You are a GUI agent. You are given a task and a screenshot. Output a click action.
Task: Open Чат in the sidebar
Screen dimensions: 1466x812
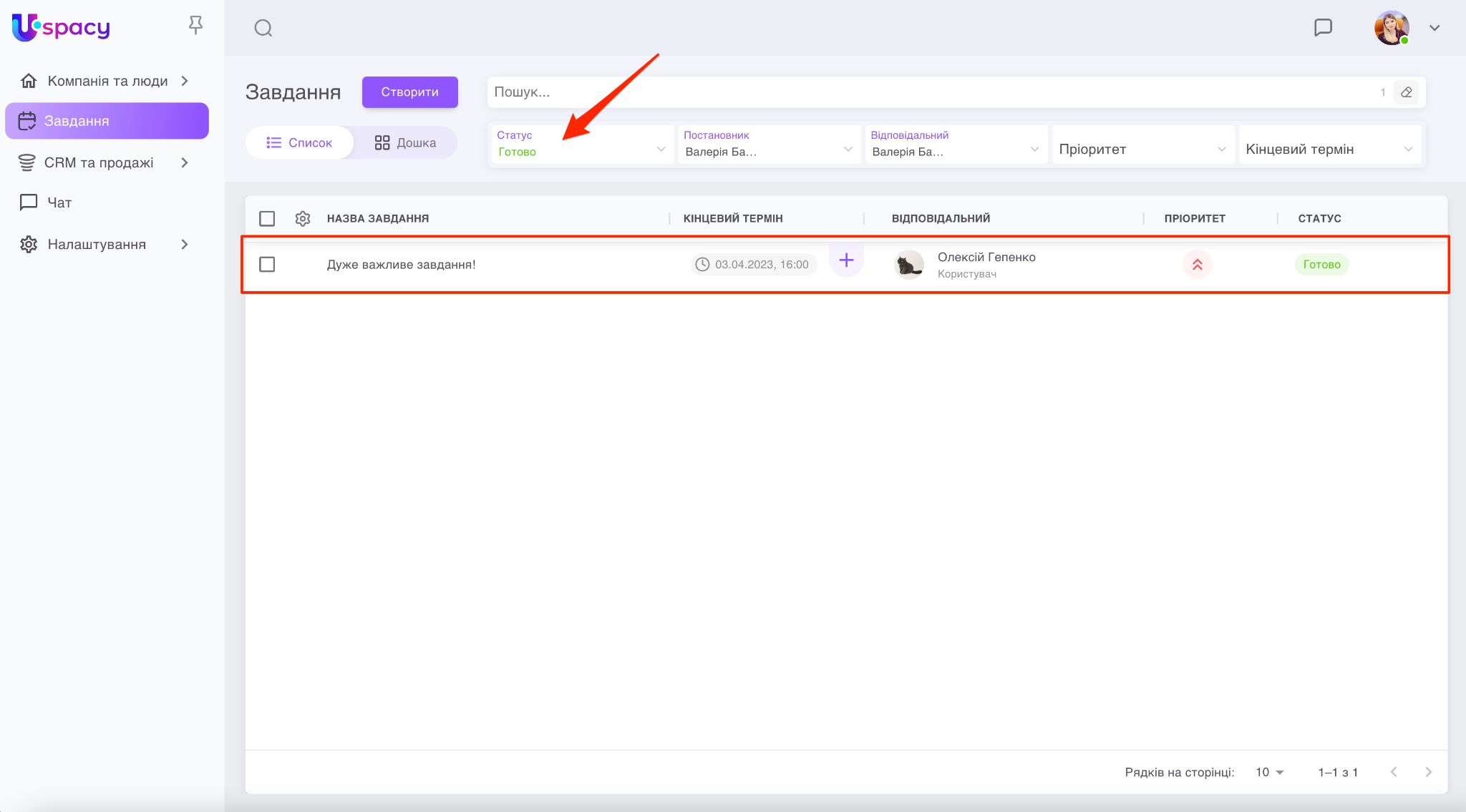tap(59, 203)
